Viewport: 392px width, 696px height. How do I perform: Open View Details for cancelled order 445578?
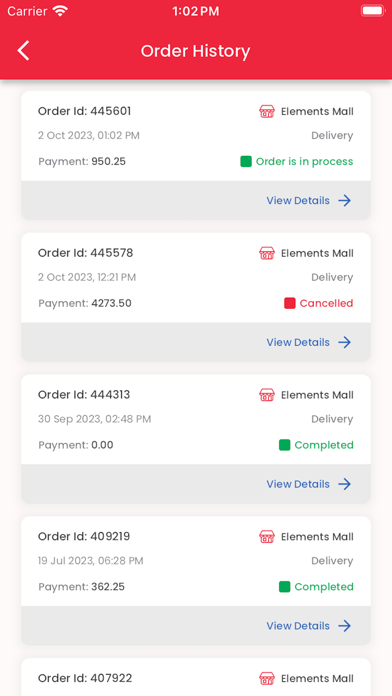click(298, 342)
